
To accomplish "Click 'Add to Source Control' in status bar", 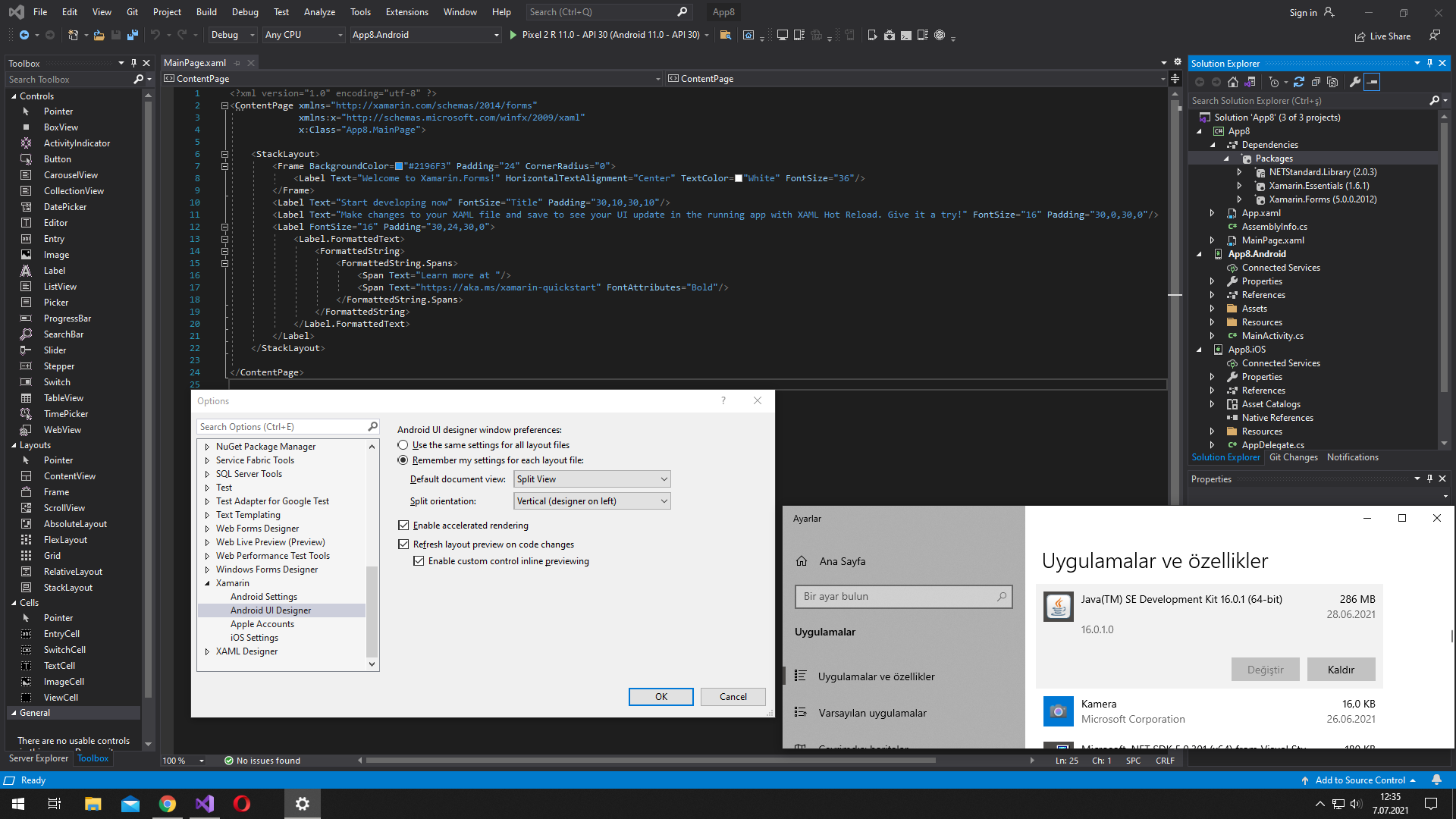I will click(1358, 780).
